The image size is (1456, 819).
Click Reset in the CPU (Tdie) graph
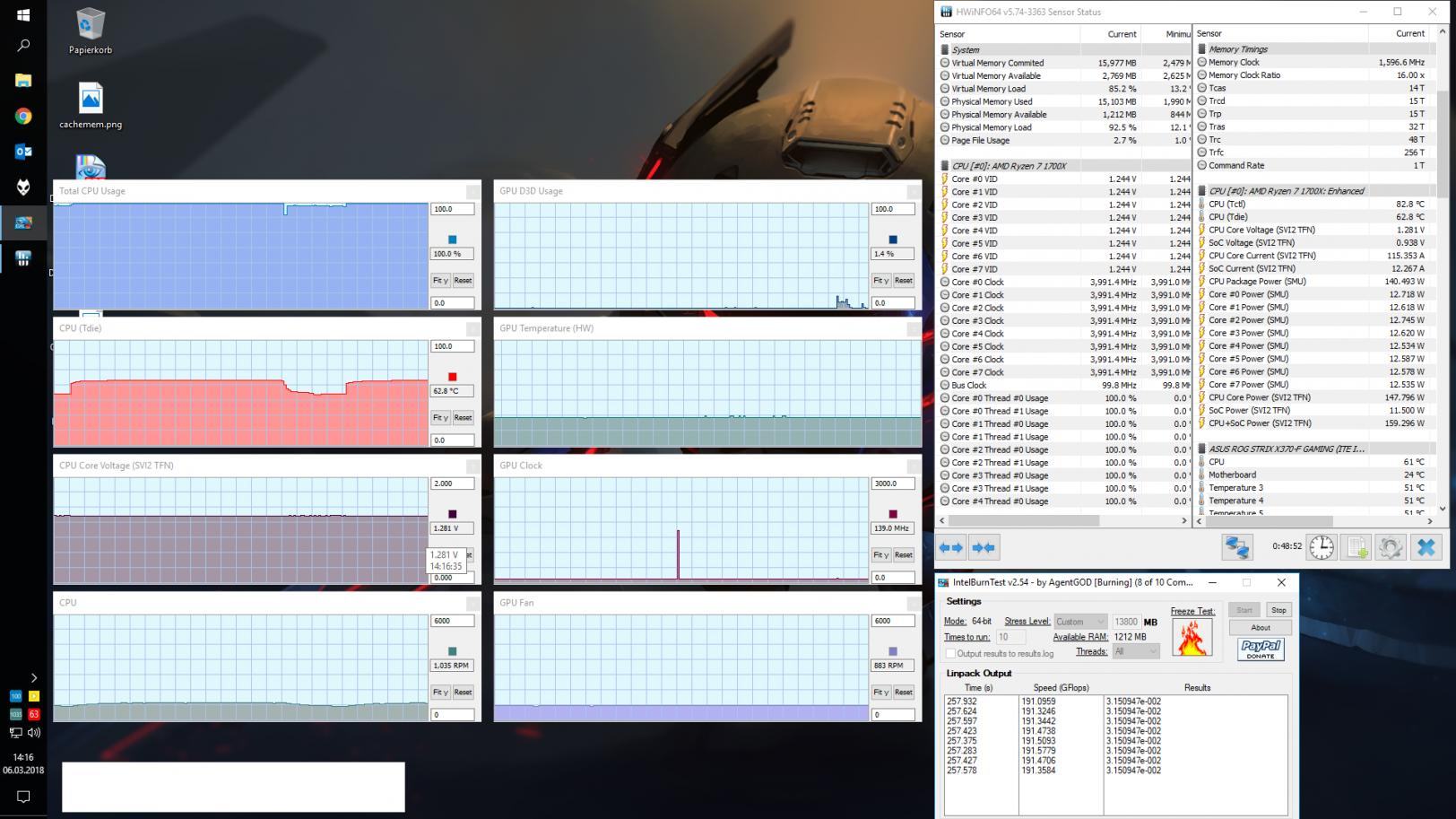click(x=463, y=418)
